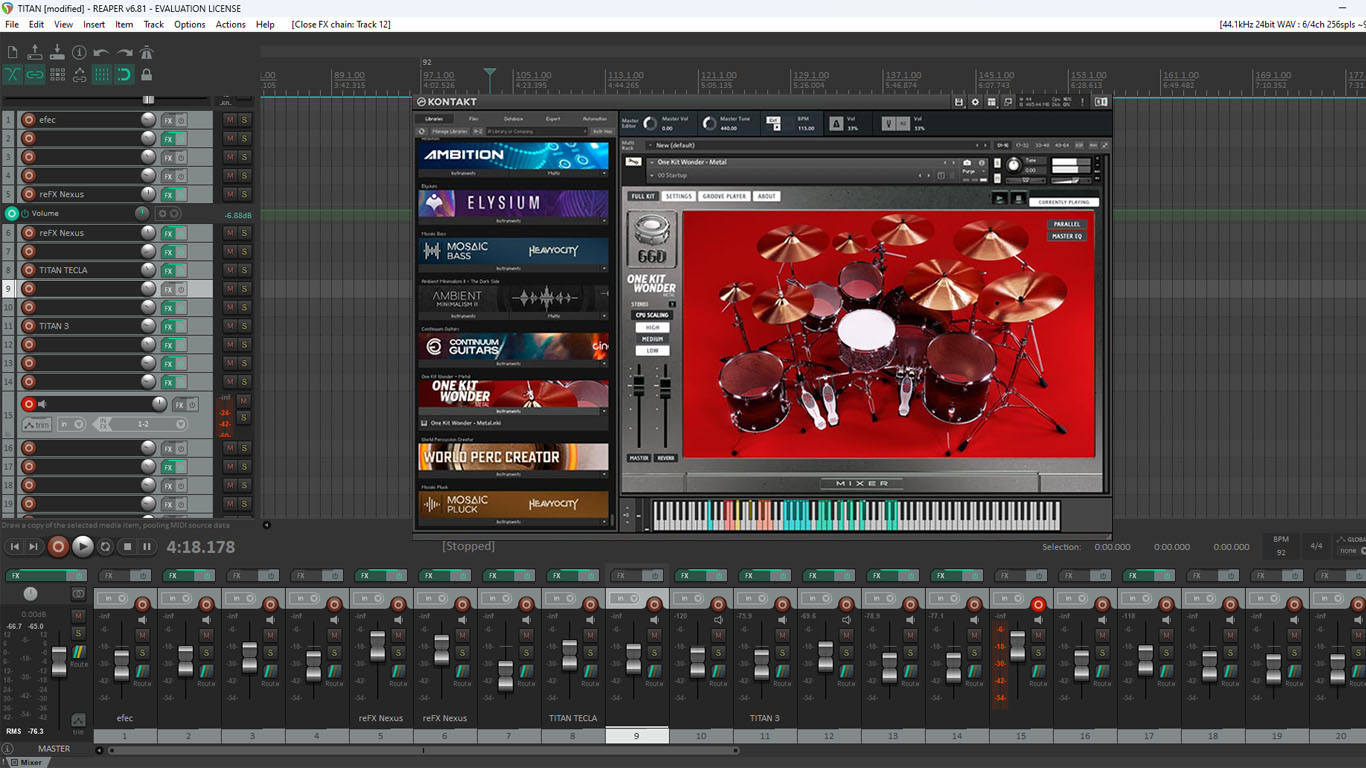Click the Redo arrow icon

(x=124, y=52)
